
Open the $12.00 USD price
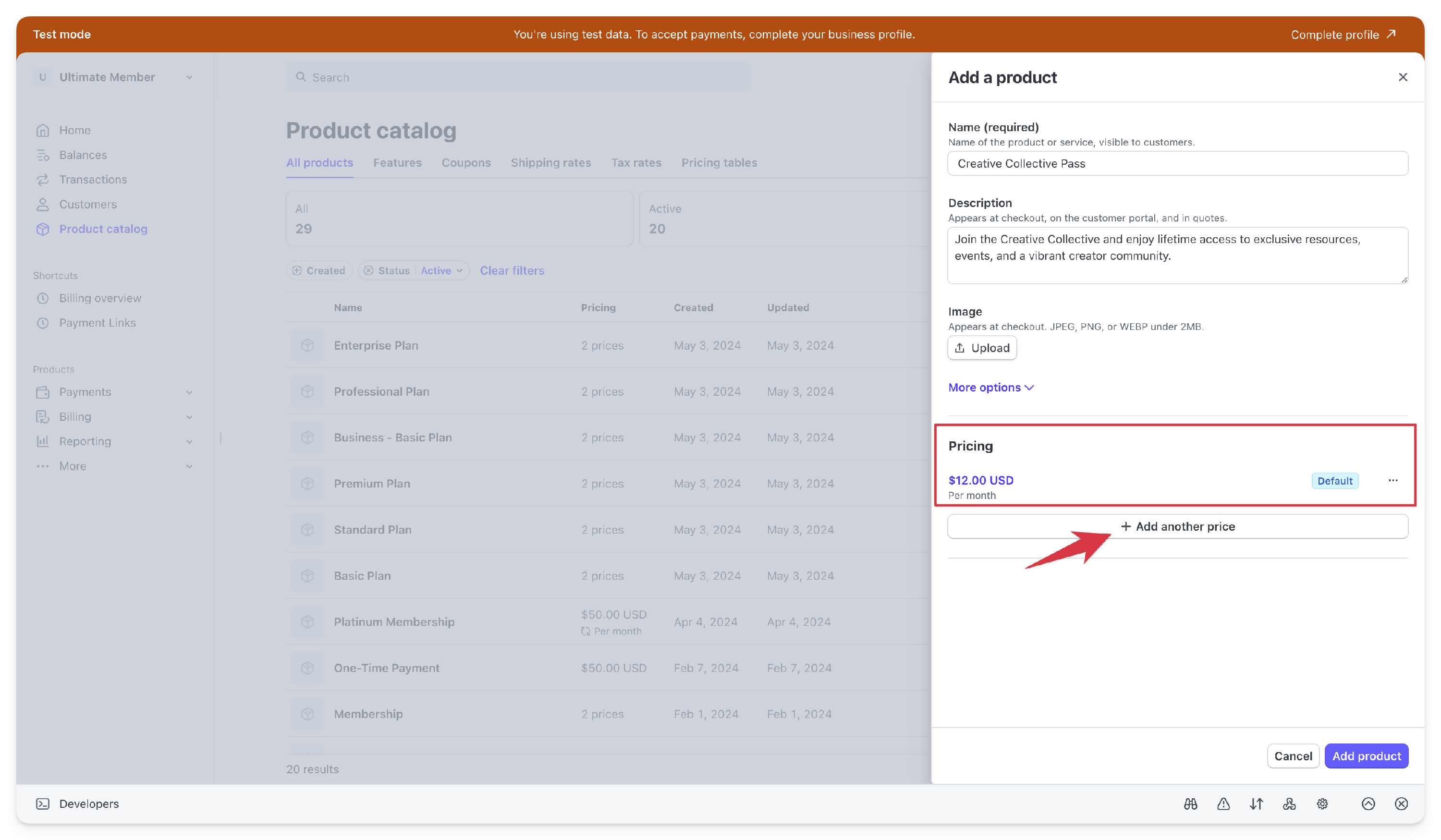point(981,480)
